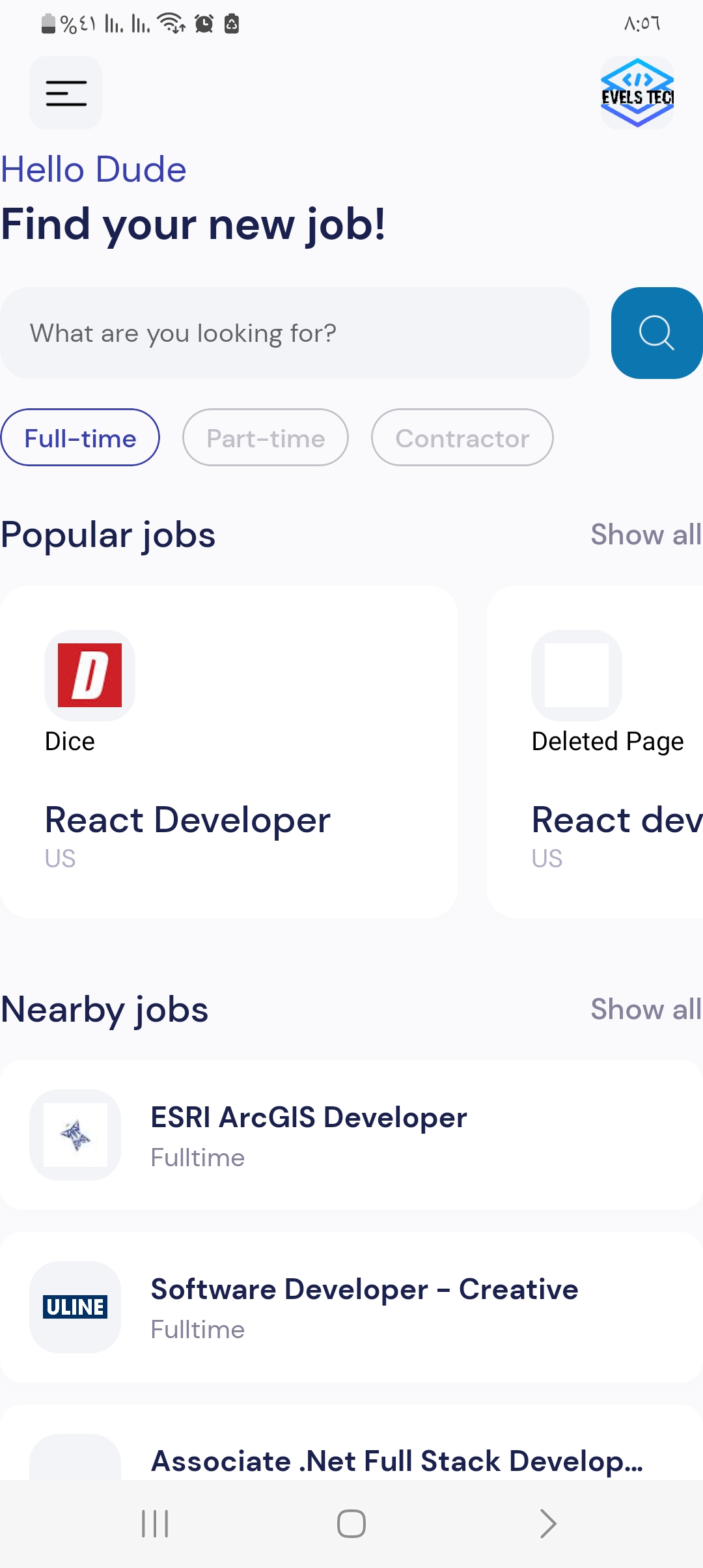This screenshot has width=703, height=1568.
Task: Tap the Dice company logo
Action: pos(90,675)
